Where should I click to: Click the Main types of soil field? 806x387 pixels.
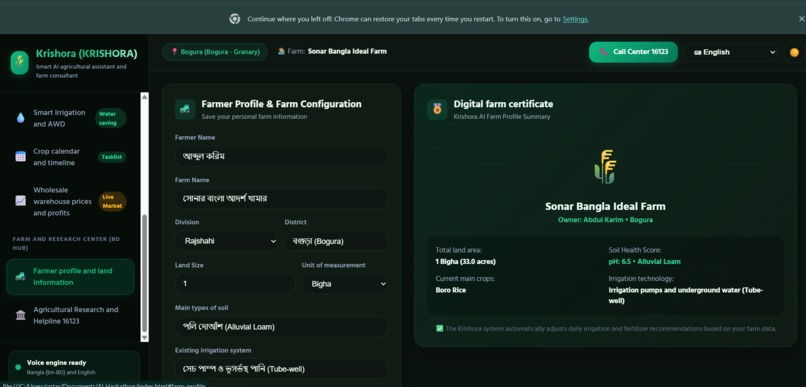pyautogui.click(x=281, y=326)
